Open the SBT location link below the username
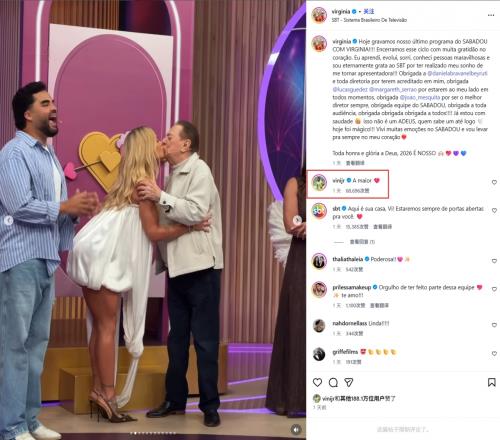 point(369,20)
